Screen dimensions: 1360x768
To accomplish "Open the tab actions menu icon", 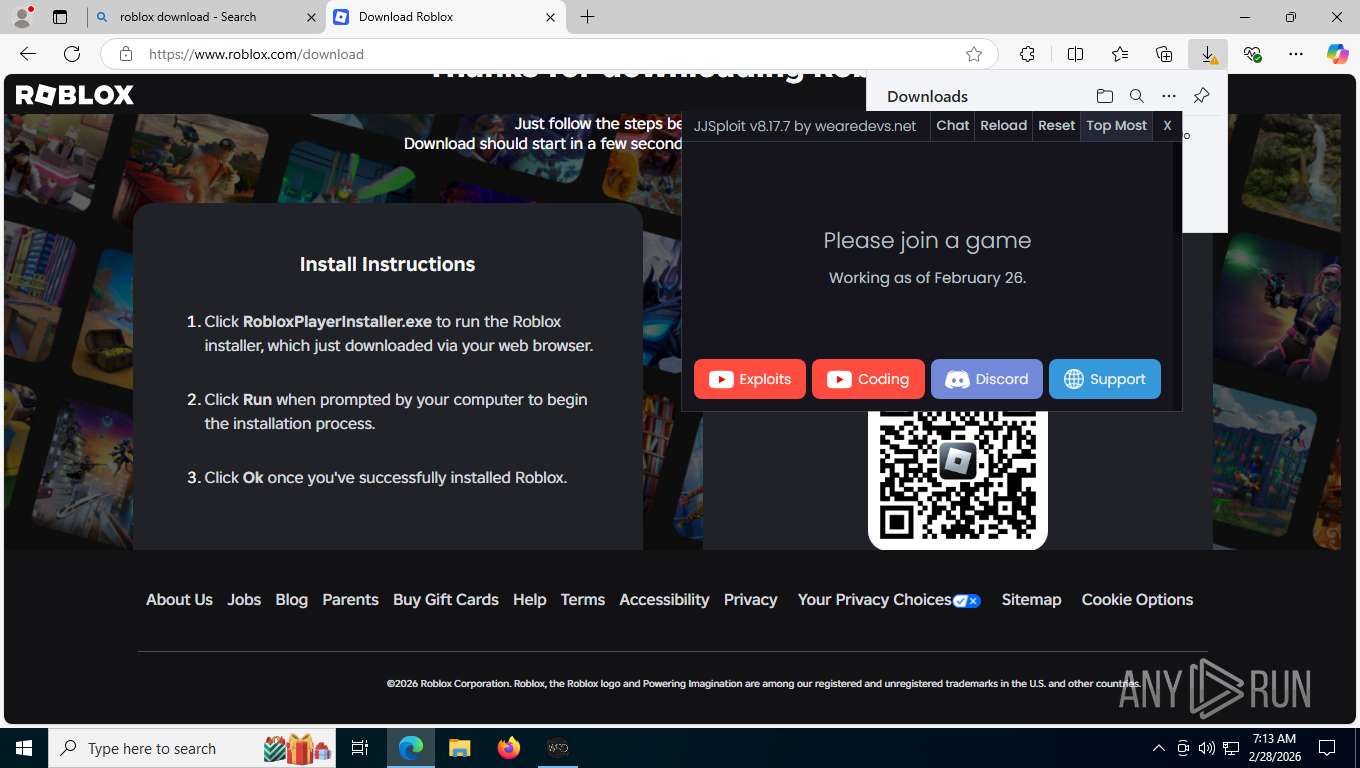I will (60, 17).
